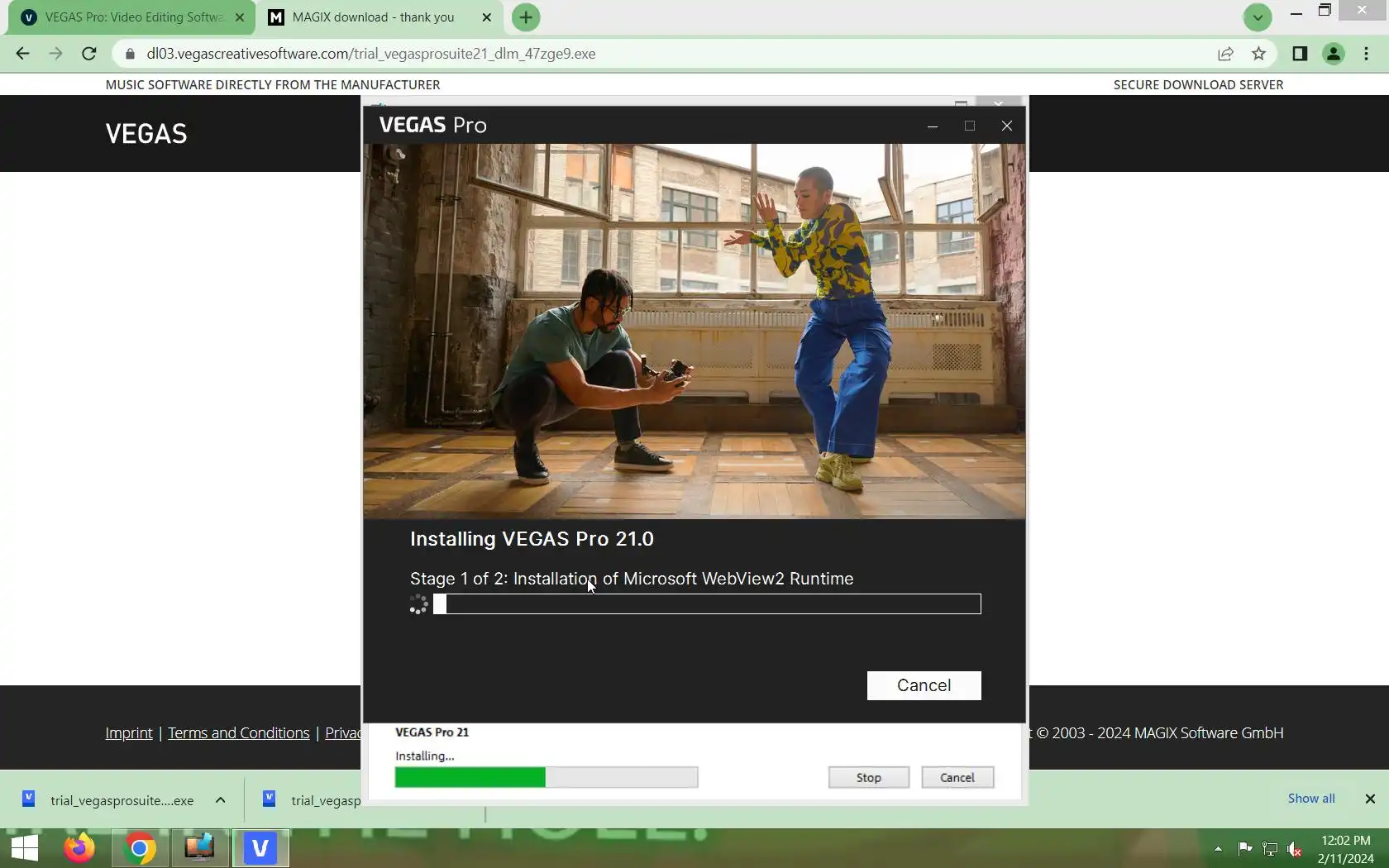Viewport: 1389px width, 868px height.
Task: Cancel the VEGAS Pro 21.0 installation
Action: tap(924, 685)
